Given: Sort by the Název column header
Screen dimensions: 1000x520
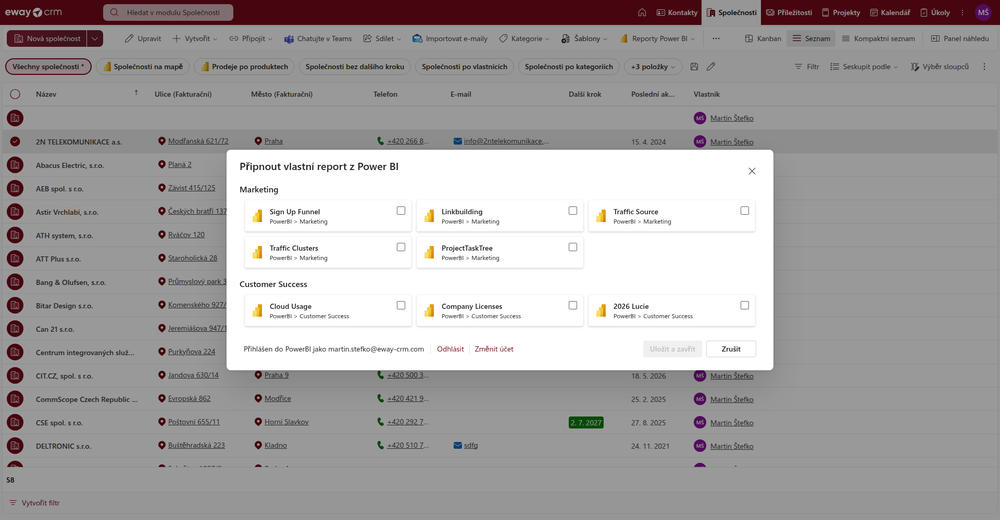Looking at the screenshot, I should (46, 94).
